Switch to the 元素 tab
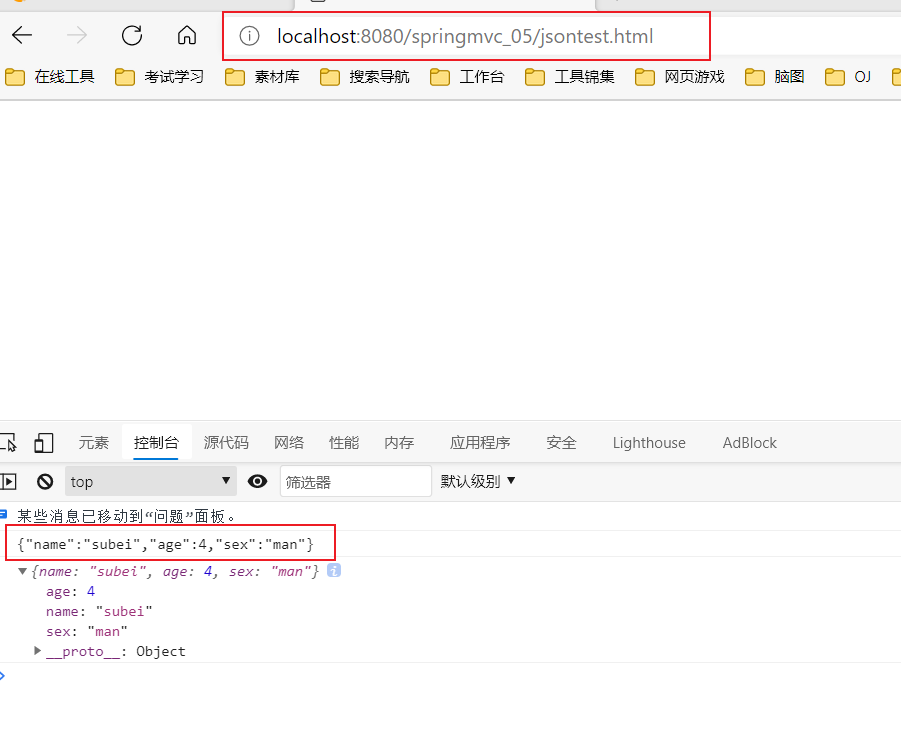This screenshot has height=742, width=901. coord(94,443)
